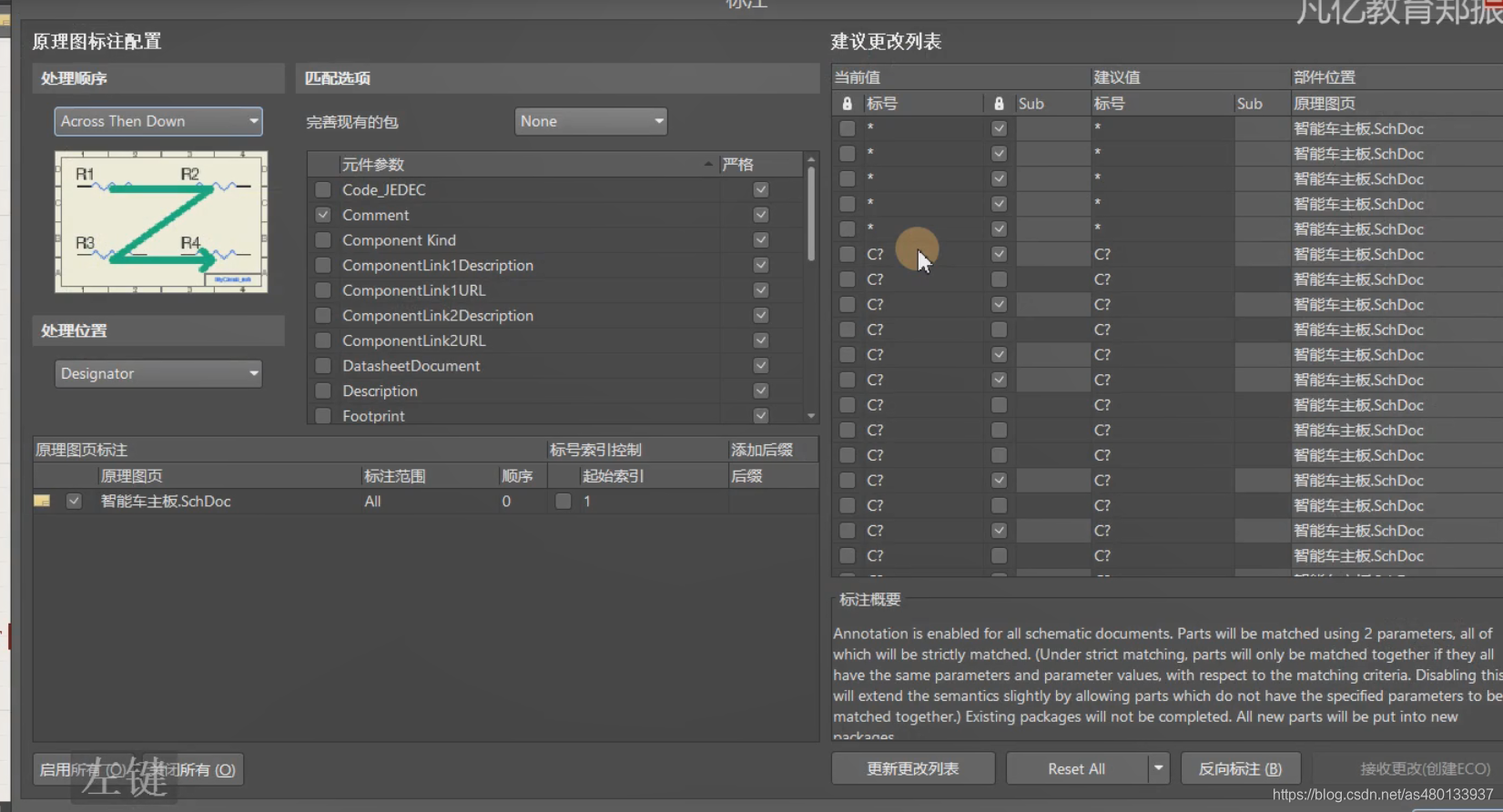1503x812 pixels.
Task: Enable the Description parameter checkbox
Action: 322,391
